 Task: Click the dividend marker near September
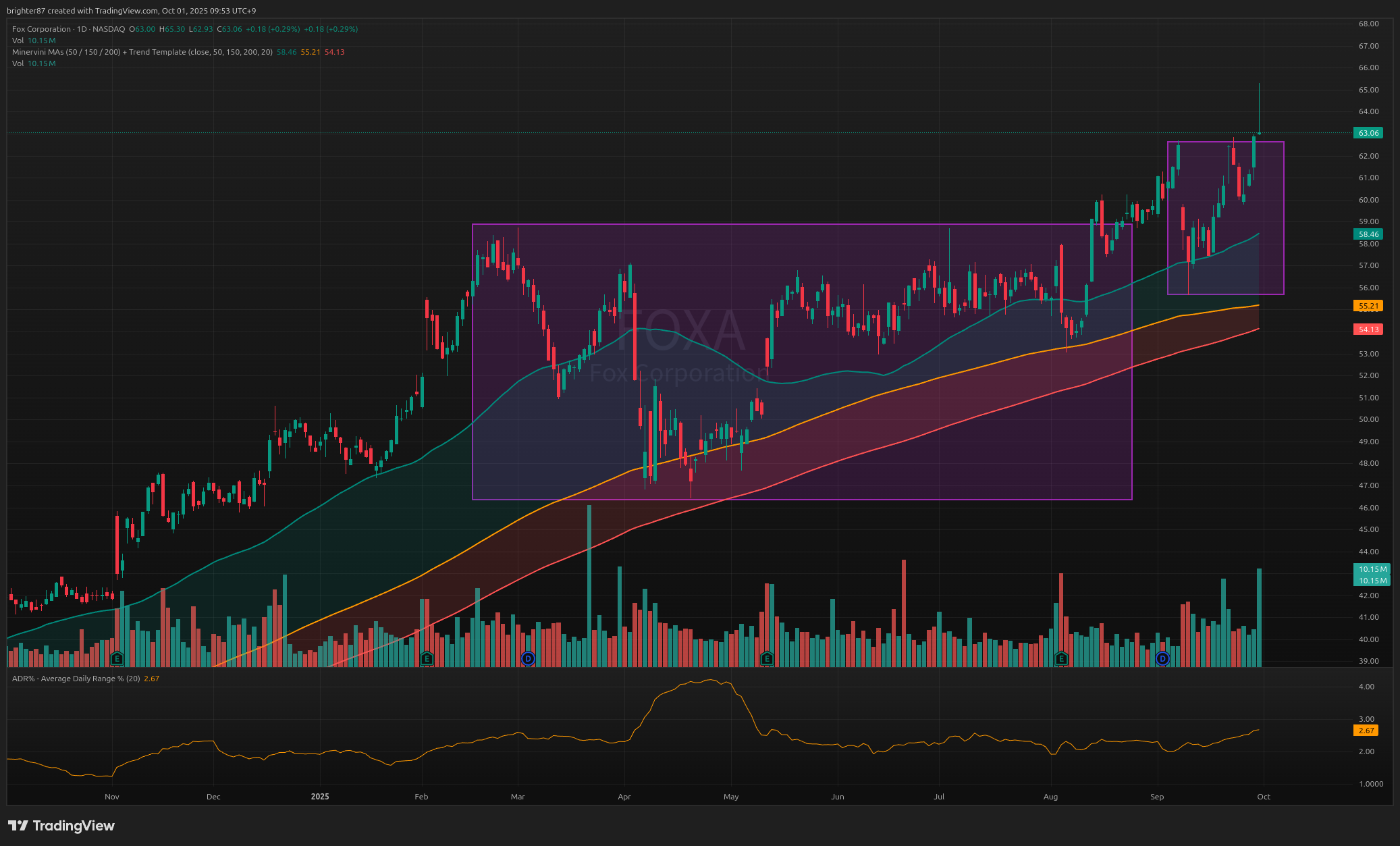[x=1162, y=658]
